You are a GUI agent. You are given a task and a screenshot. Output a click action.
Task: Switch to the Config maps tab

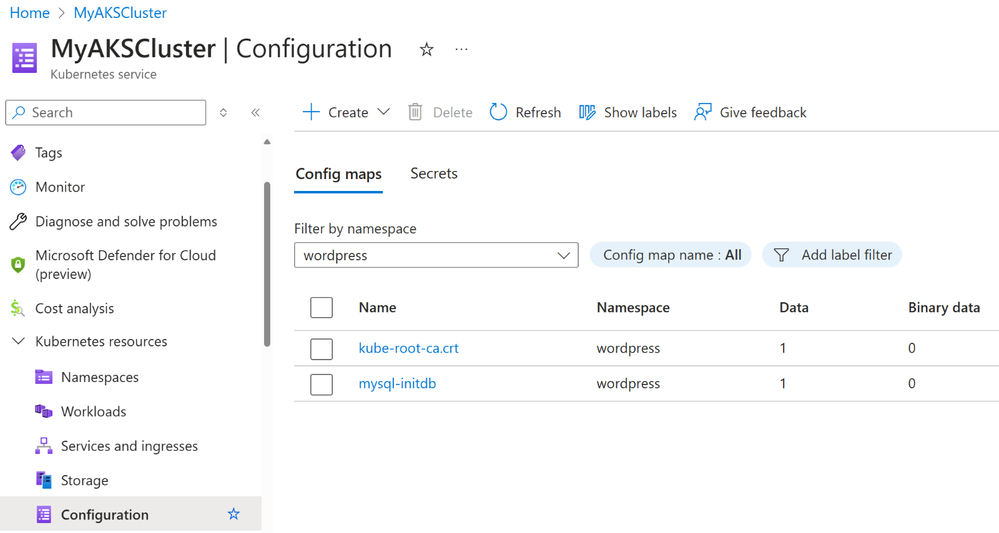pyautogui.click(x=338, y=174)
